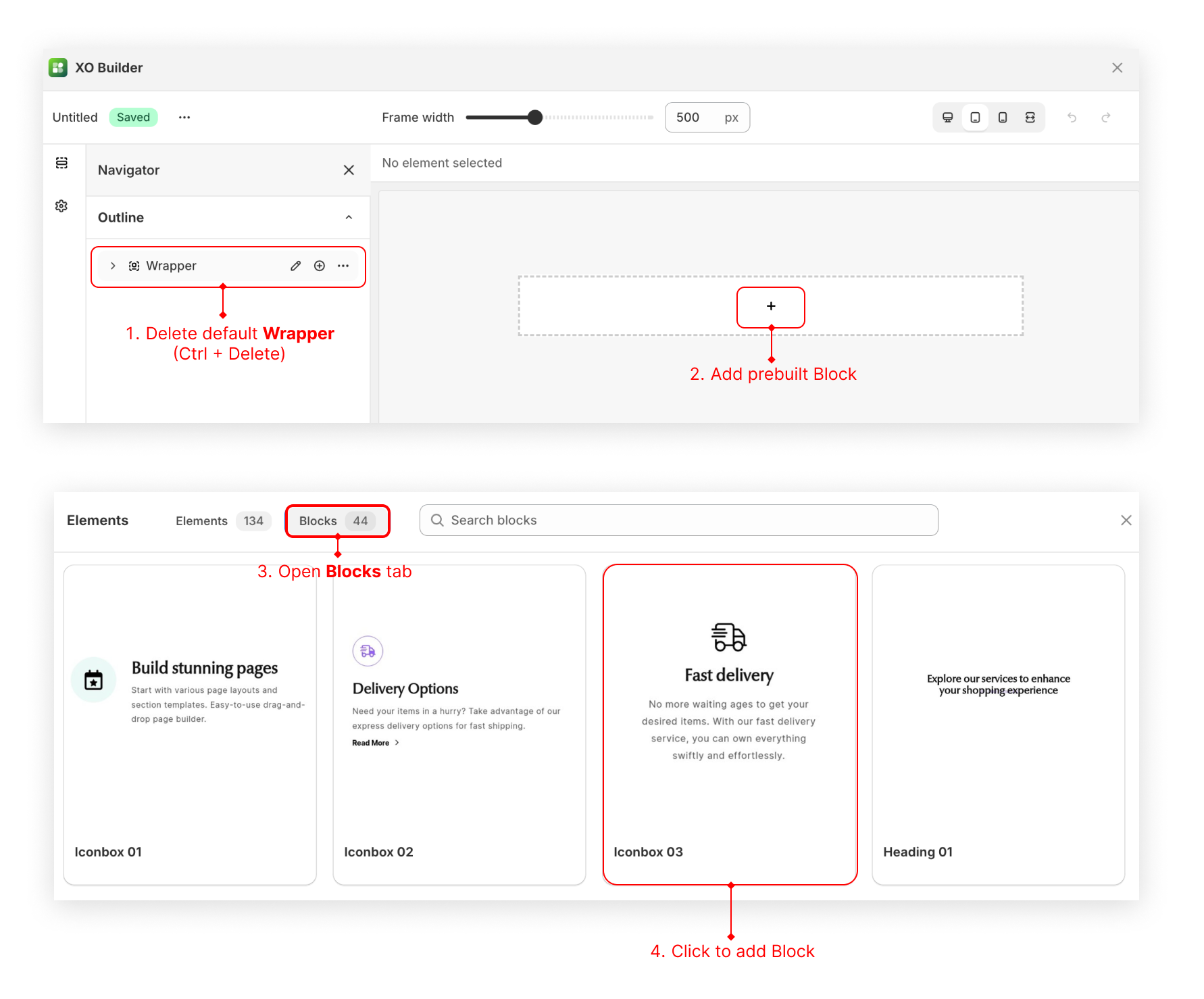Screen dimensions: 1204x999
Task: Click the pencil edit icon on Wrapper
Action: pyautogui.click(x=295, y=266)
